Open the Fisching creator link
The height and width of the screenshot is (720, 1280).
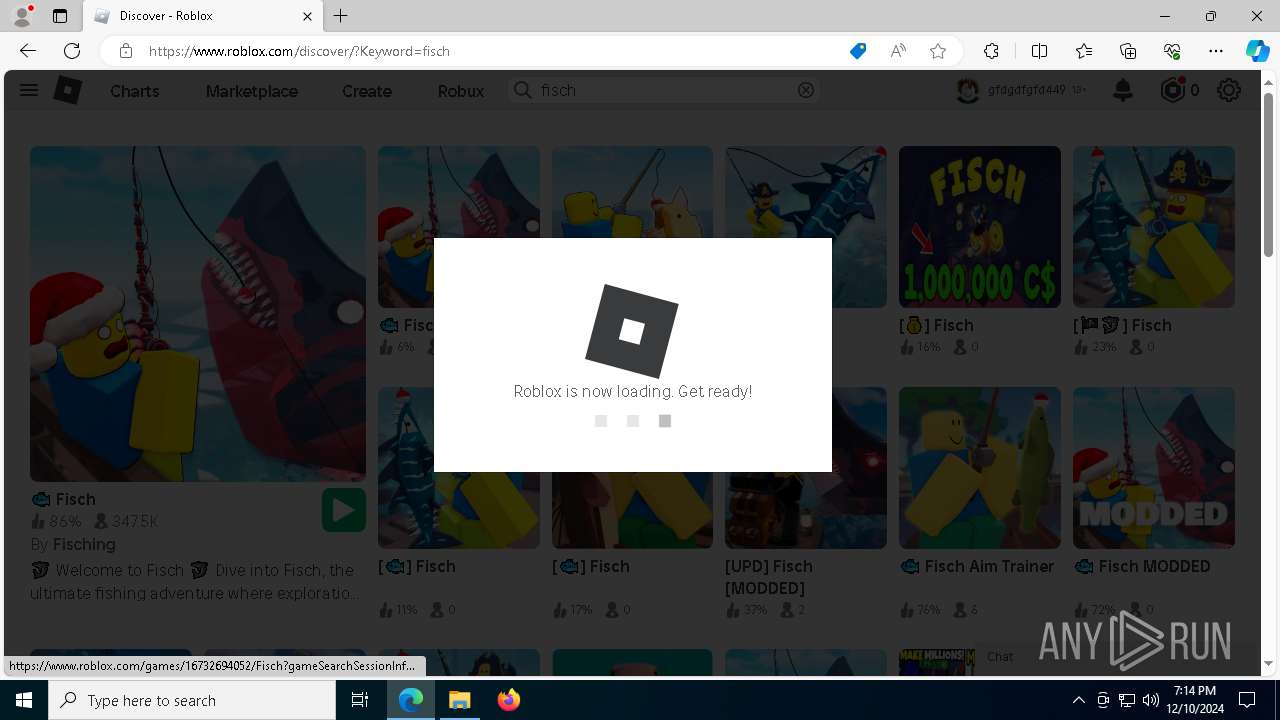(84, 544)
